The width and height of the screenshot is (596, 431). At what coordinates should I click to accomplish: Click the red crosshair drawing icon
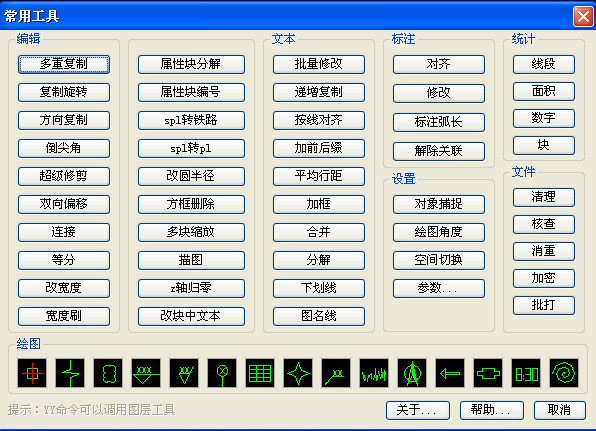coord(32,373)
